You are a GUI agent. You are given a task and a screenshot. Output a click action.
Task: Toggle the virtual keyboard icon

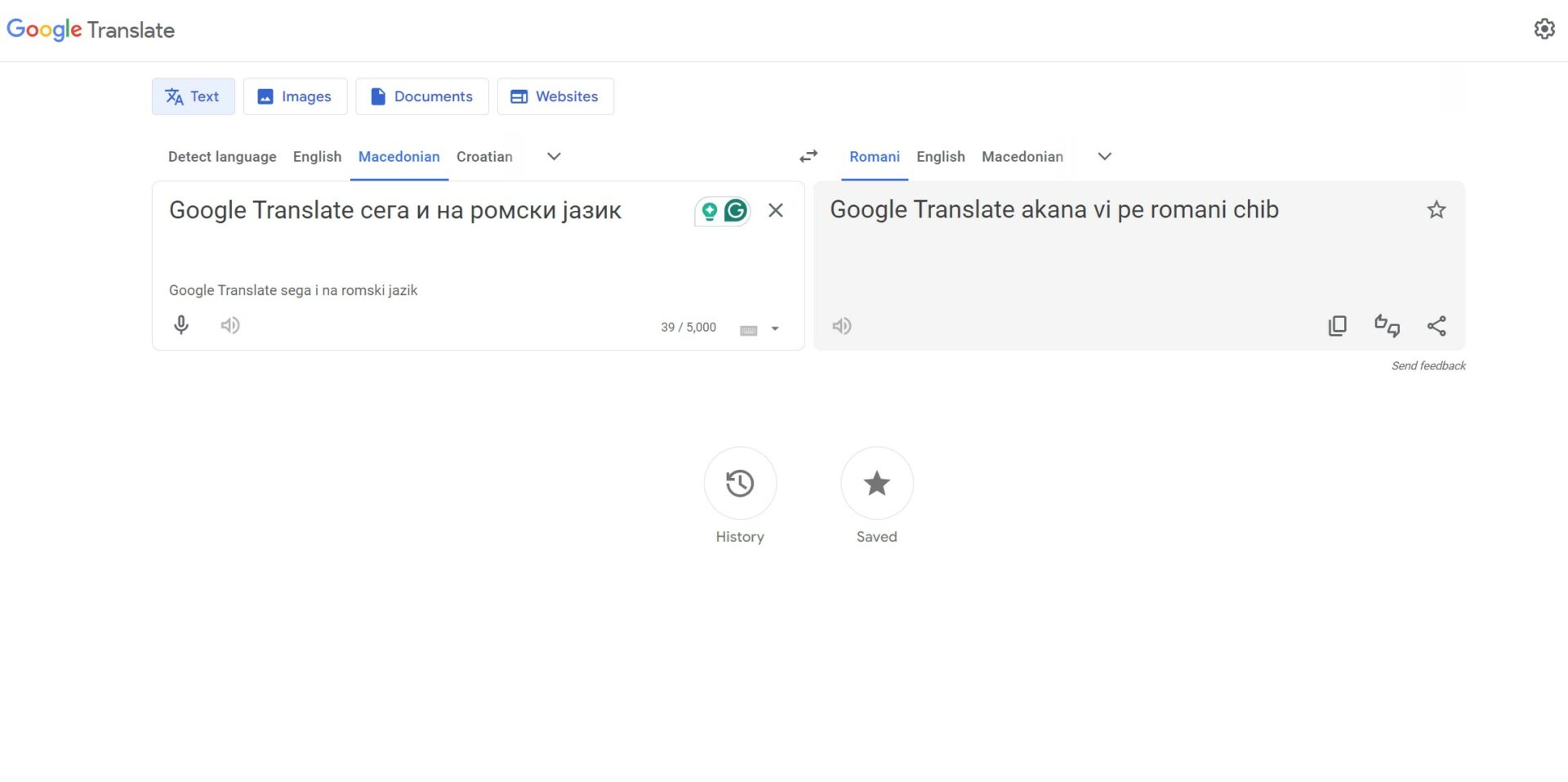[x=749, y=329]
